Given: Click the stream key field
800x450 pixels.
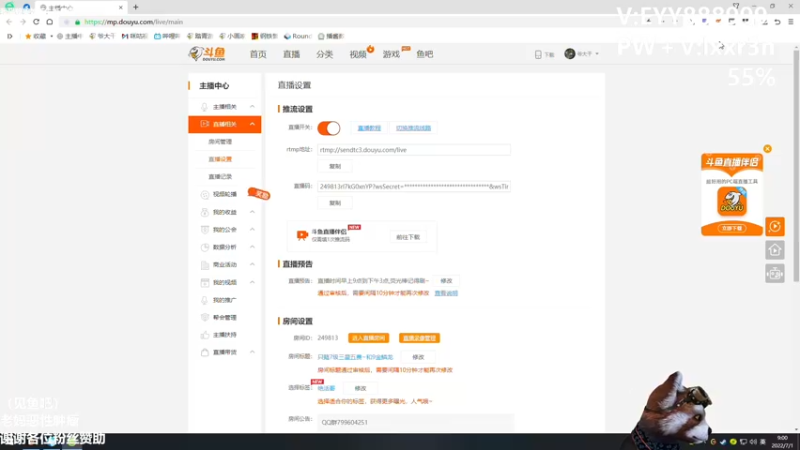Looking at the screenshot, I should pyautogui.click(x=414, y=187).
